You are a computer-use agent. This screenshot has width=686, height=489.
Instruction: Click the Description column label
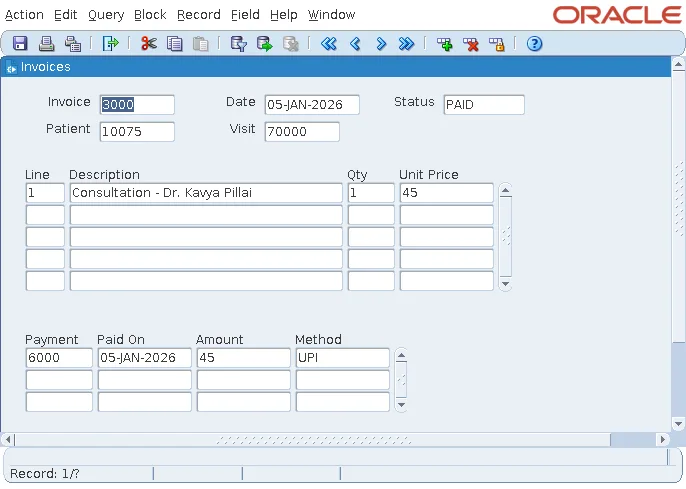click(x=104, y=175)
